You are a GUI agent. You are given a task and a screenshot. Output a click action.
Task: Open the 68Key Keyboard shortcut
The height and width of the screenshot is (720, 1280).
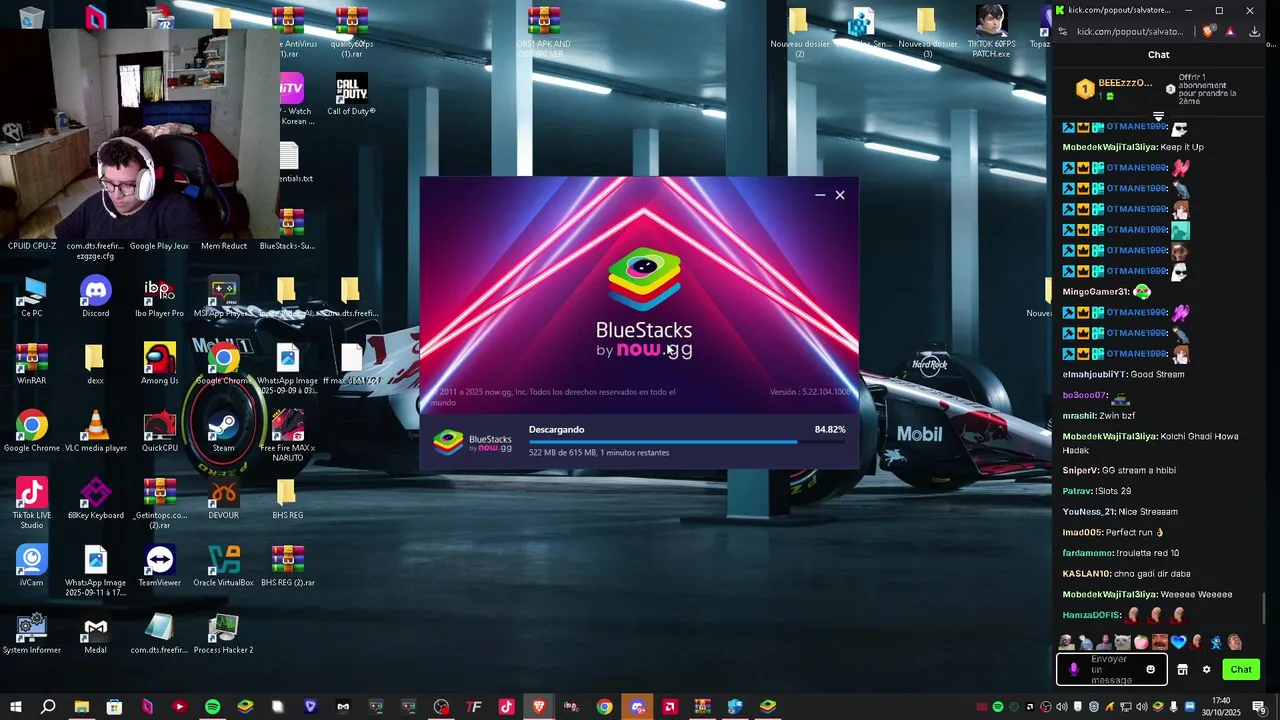(x=96, y=499)
